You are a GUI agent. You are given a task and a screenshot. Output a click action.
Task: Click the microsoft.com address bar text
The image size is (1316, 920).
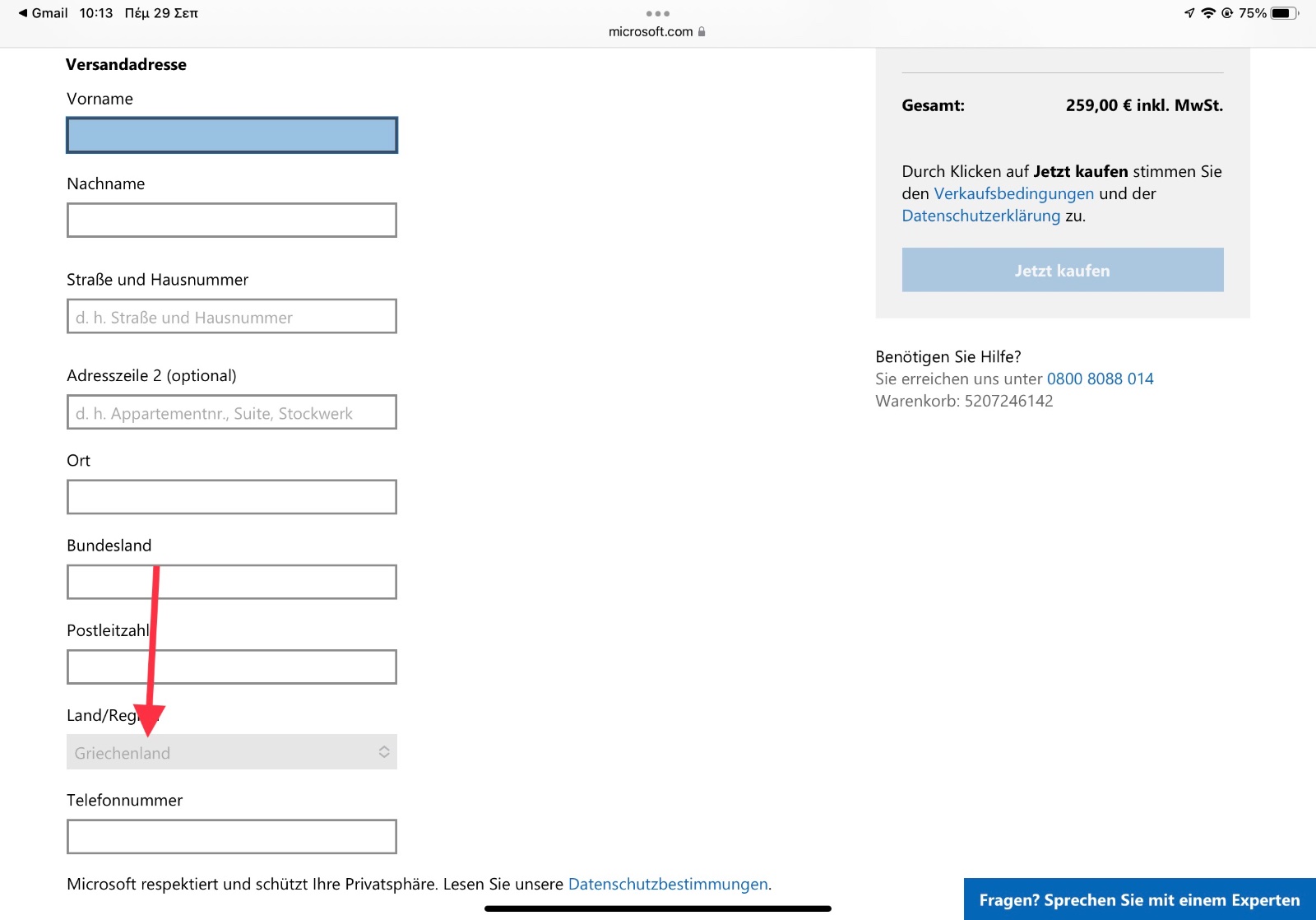[651, 31]
